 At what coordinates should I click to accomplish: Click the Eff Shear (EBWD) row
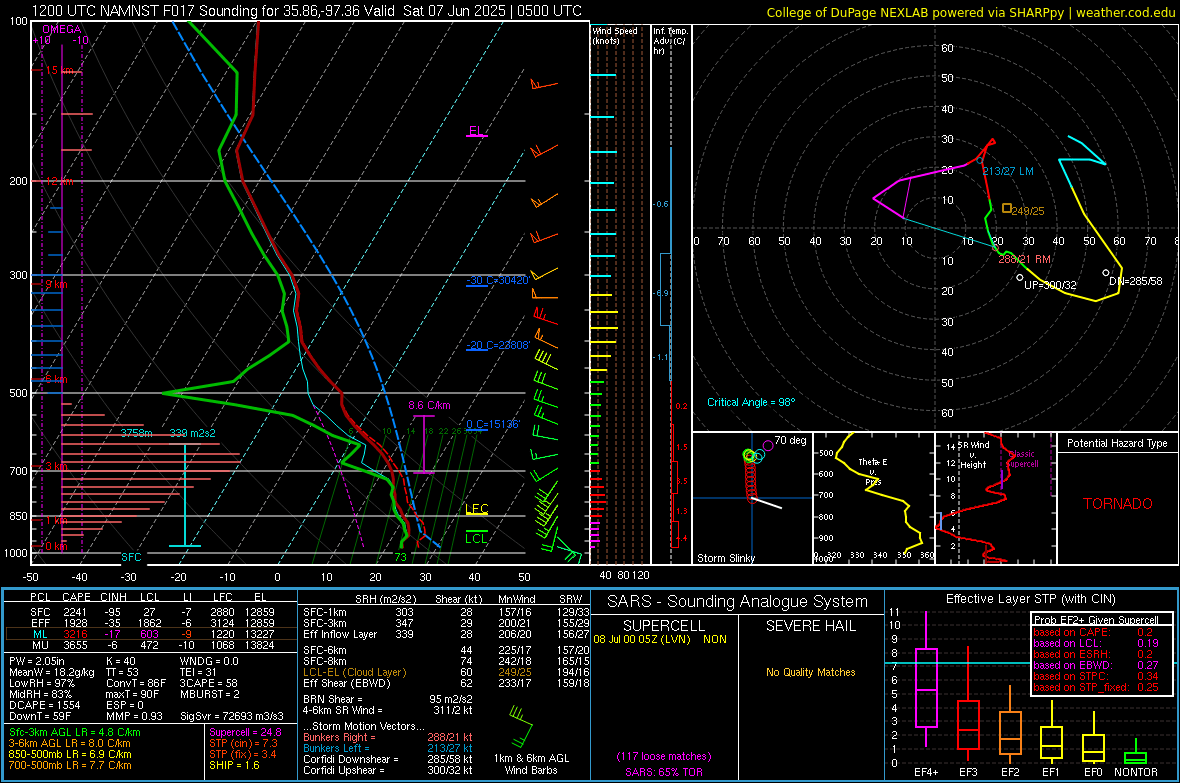tap(446, 684)
